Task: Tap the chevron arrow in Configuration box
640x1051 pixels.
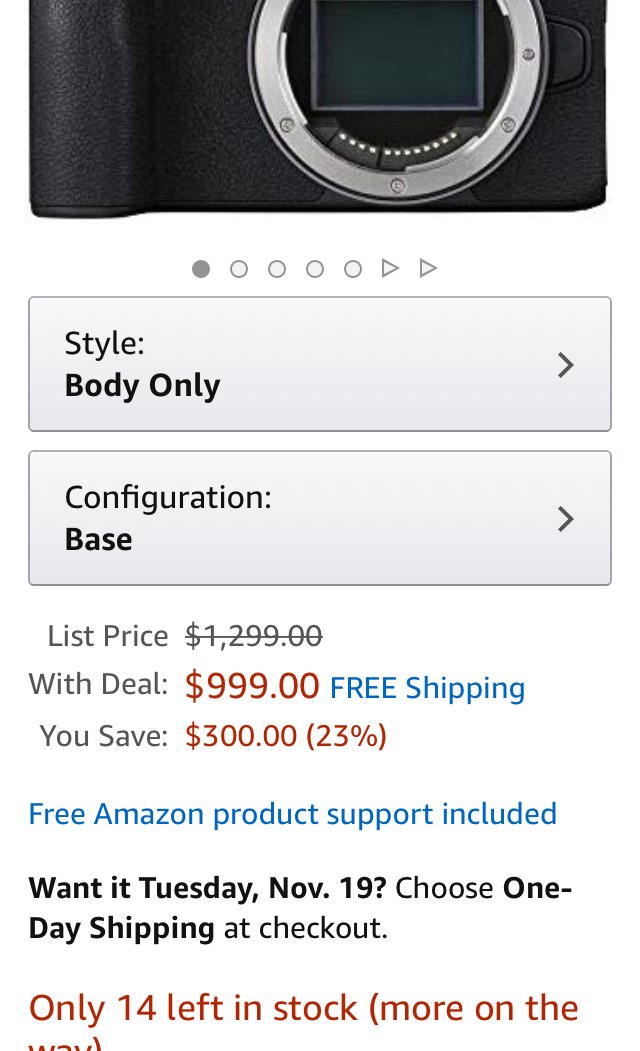Action: click(x=566, y=518)
